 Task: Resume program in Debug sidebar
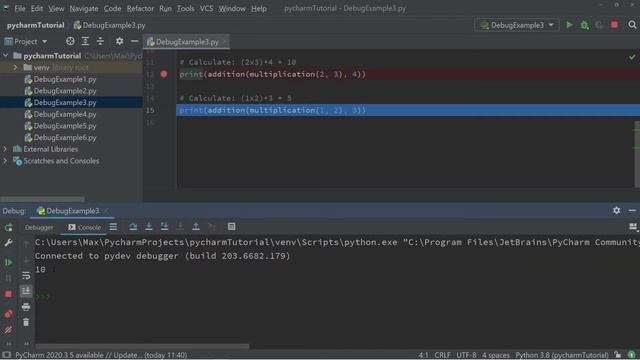[9, 262]
